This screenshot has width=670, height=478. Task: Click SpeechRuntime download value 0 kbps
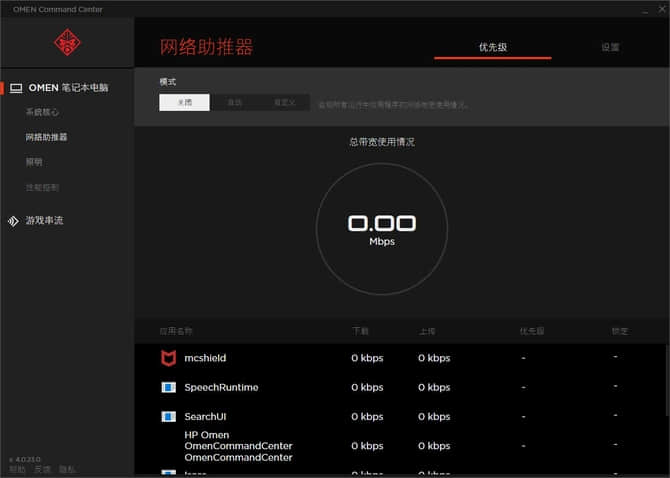tap(367, 387)
